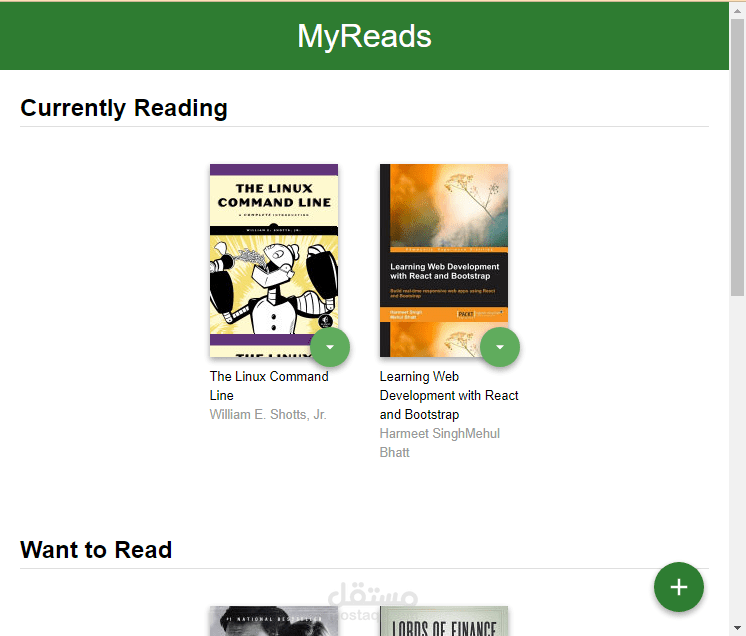Screen dimensions: 746x636
Task: Click the green header bar beside the MyReads title
Action: pyautogui.click(x=143, y=36)
